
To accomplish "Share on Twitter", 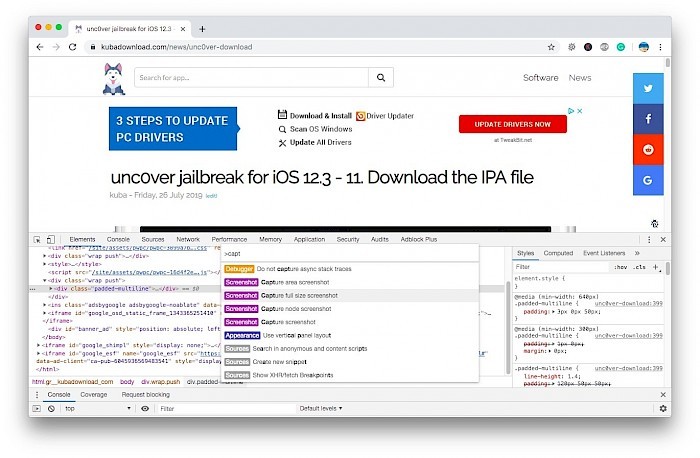I will tap(648, 88).
